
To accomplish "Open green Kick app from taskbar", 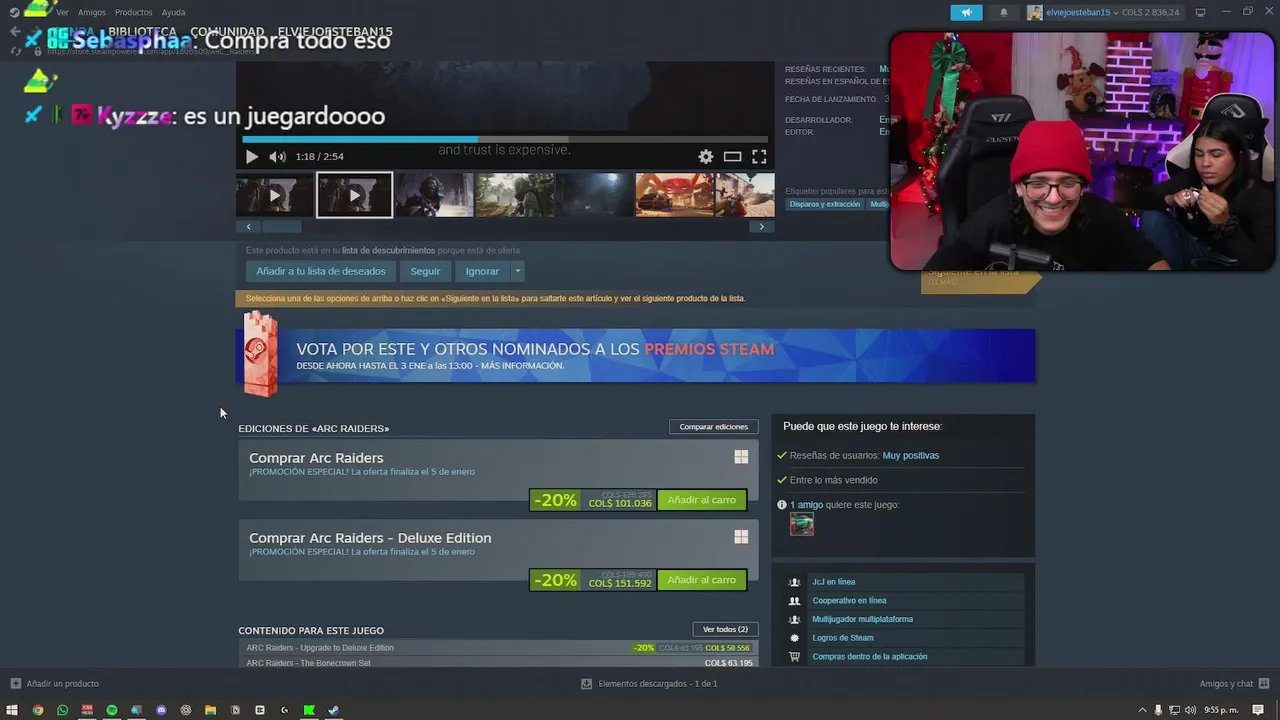I will point(309,710).
